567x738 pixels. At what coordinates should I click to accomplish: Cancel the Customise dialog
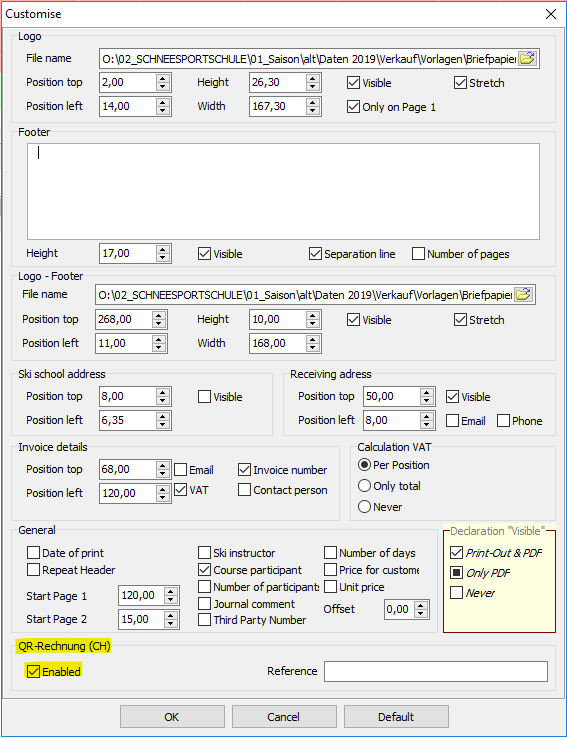pyautogui.click(x=284, y=717)
